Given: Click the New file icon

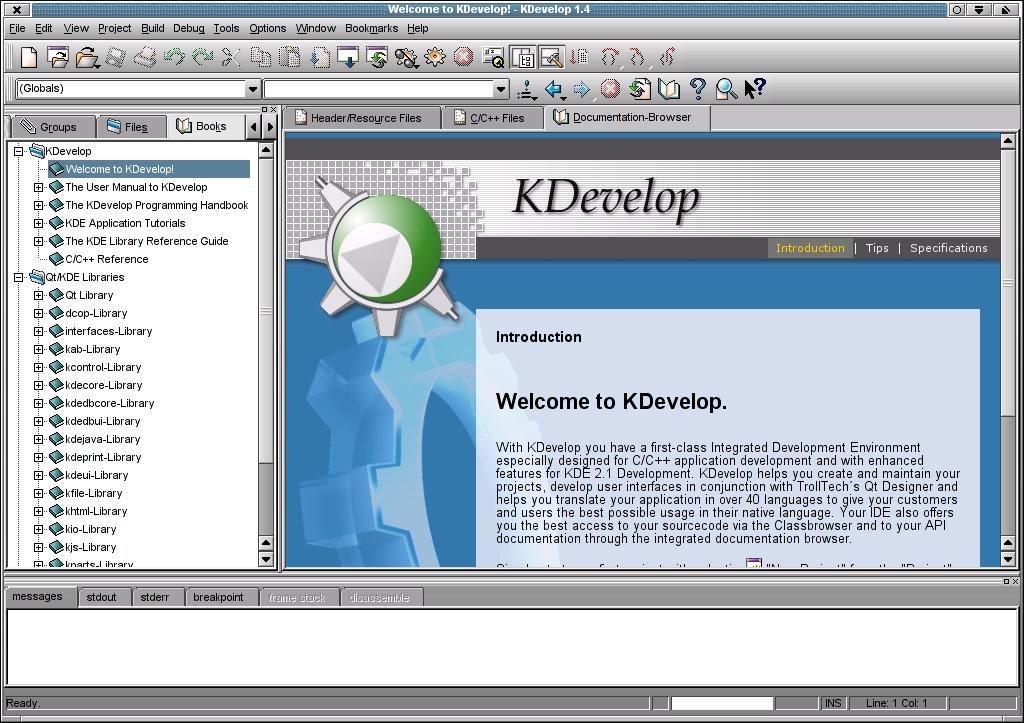Looking at the screenshot, I should pyautogui.click(x=29, y=57).
